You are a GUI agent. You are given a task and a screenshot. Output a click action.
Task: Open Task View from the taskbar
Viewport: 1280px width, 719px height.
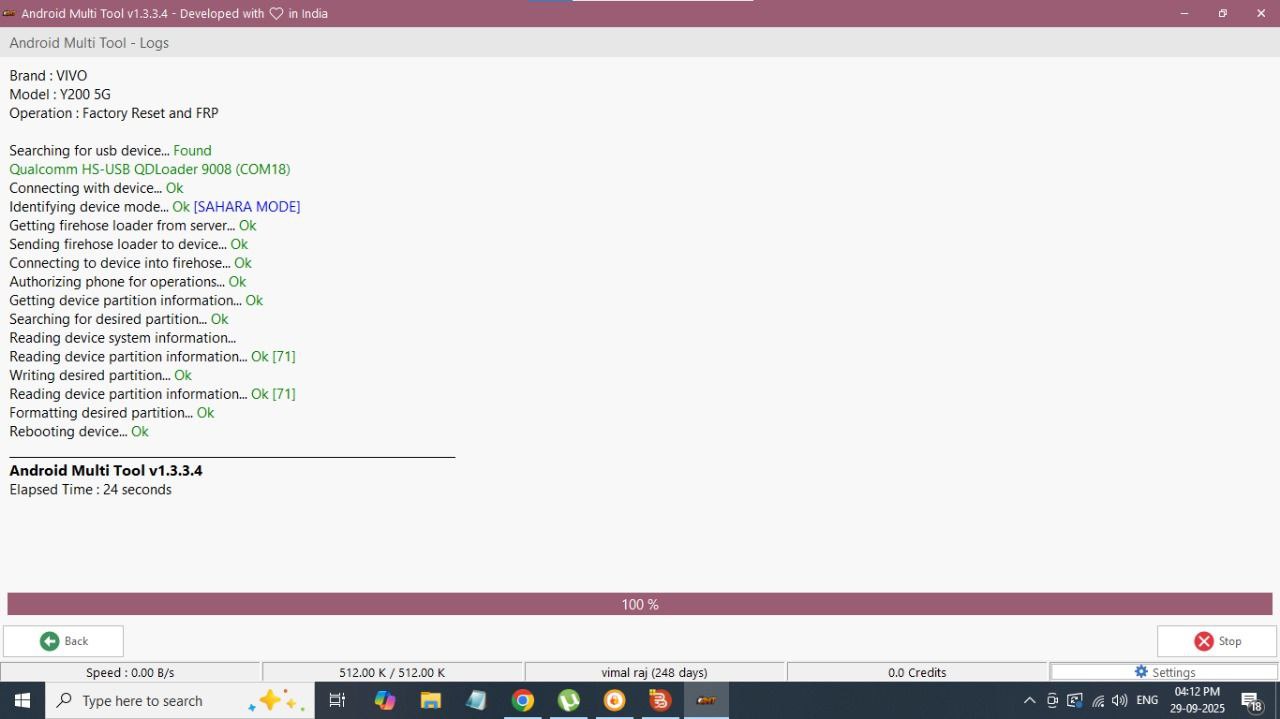(x=337, y=700)
